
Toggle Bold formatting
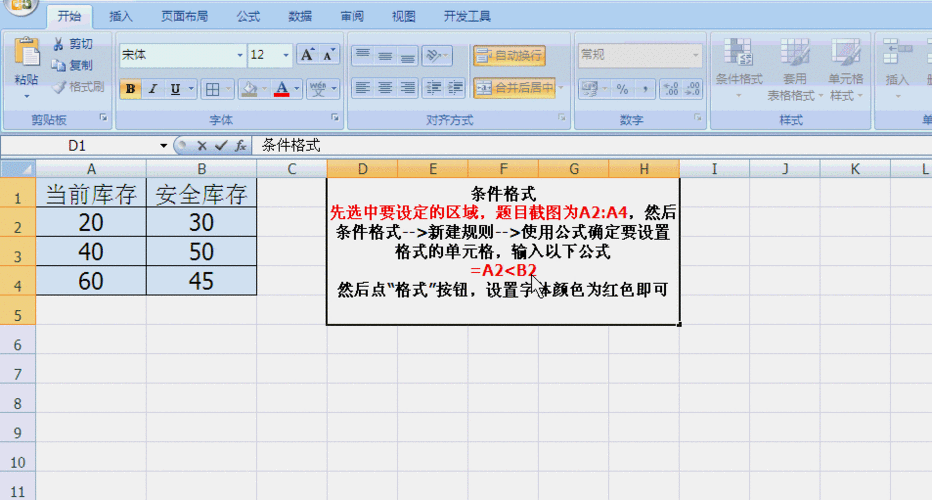coord(130,89)
